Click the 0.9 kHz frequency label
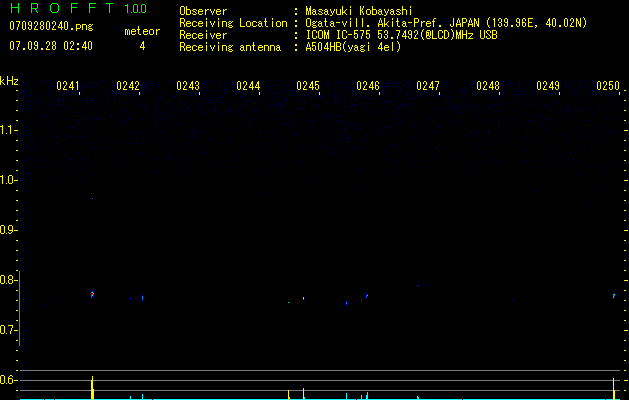Viewport: 629px width, 400px height. click(x=7, y=230)
